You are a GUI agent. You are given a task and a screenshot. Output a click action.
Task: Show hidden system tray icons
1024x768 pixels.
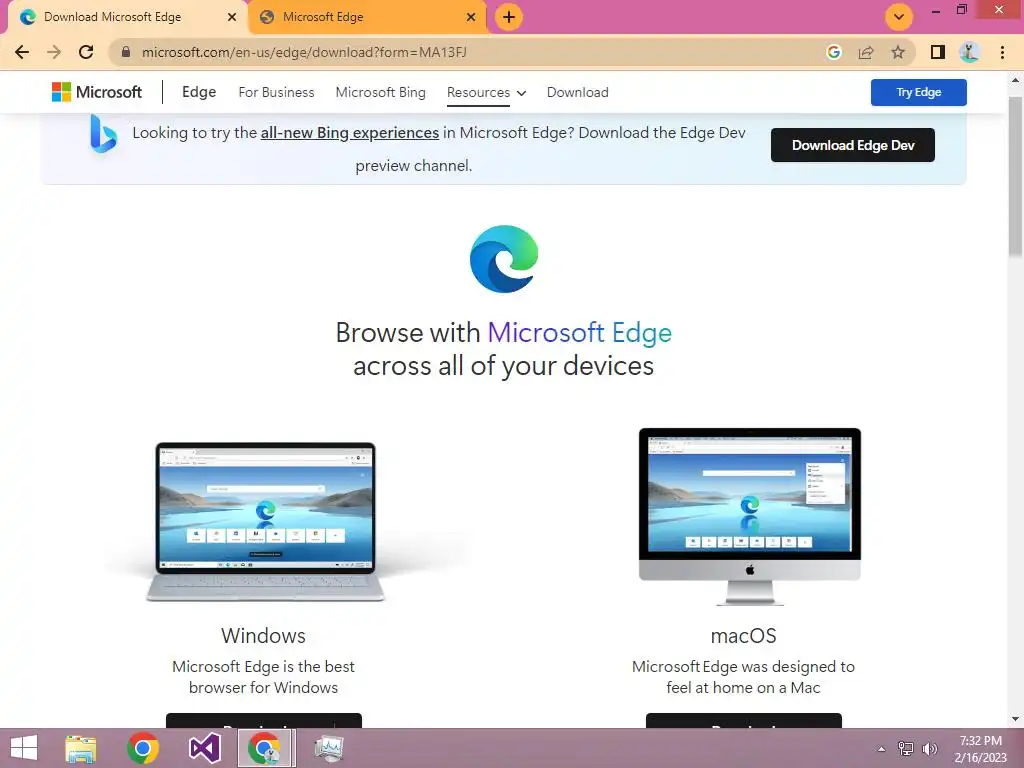point(881,749)
